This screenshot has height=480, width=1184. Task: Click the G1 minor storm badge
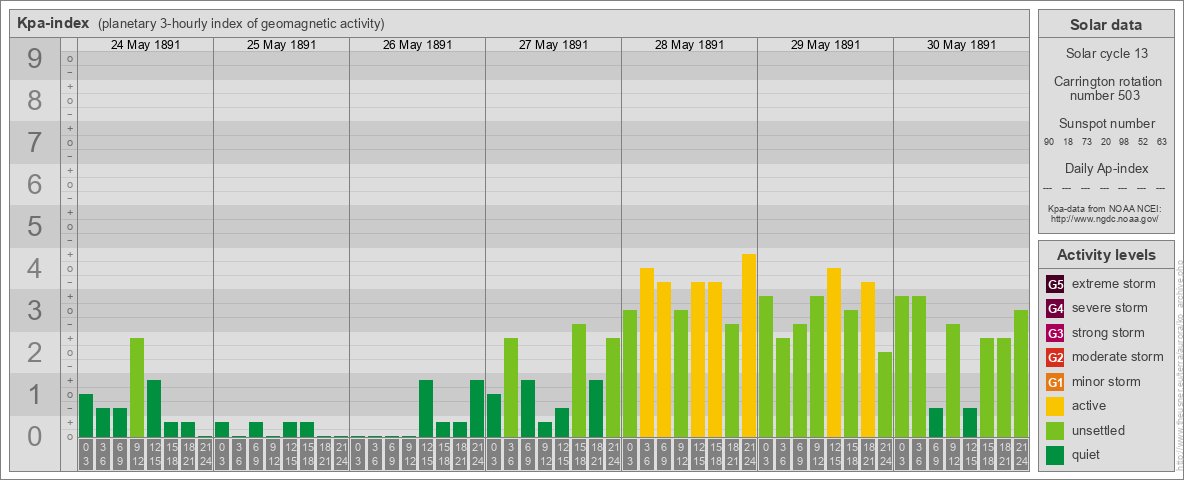(1055, 382)
